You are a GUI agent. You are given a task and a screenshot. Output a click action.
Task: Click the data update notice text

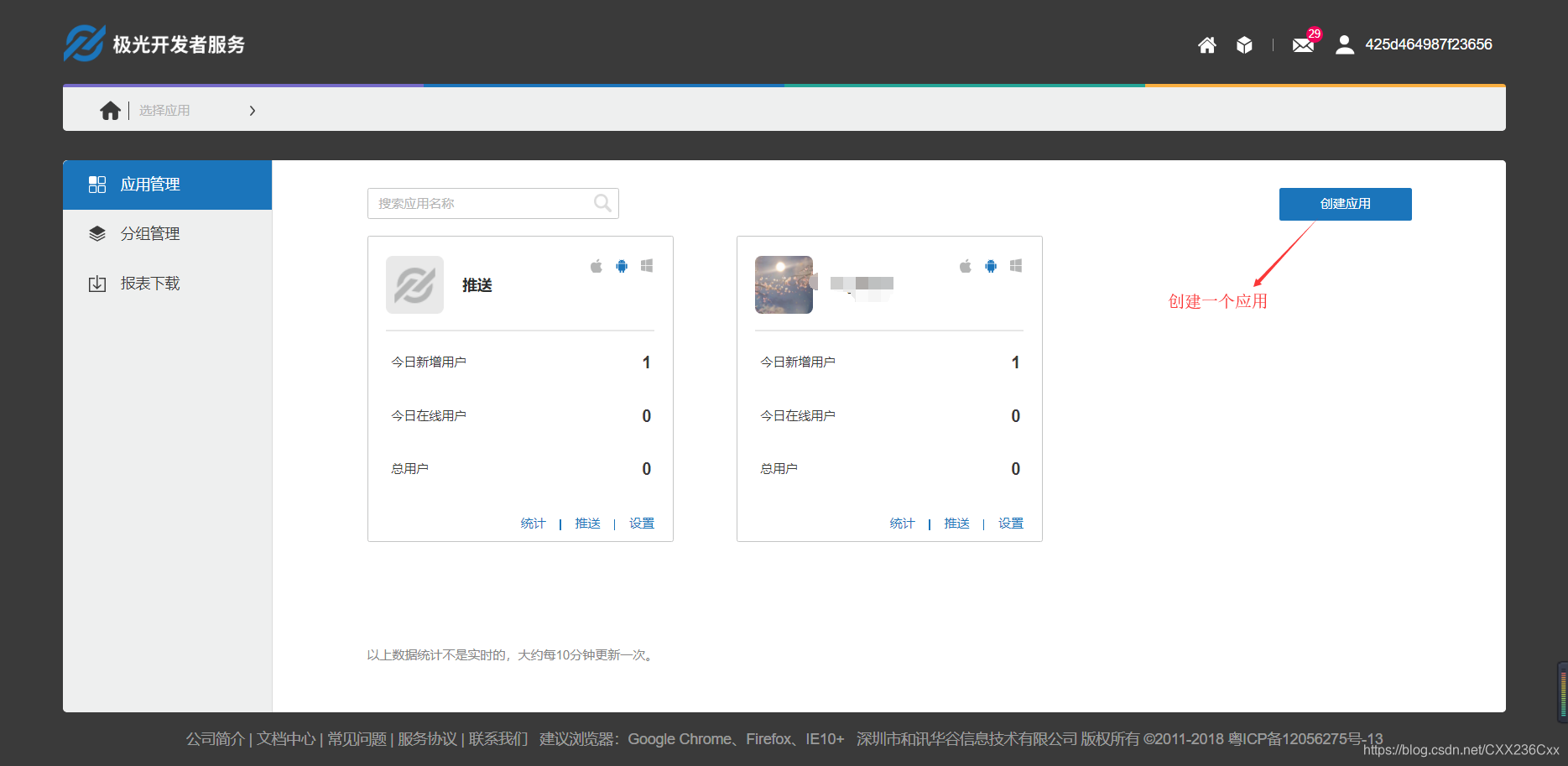[512, 655]
